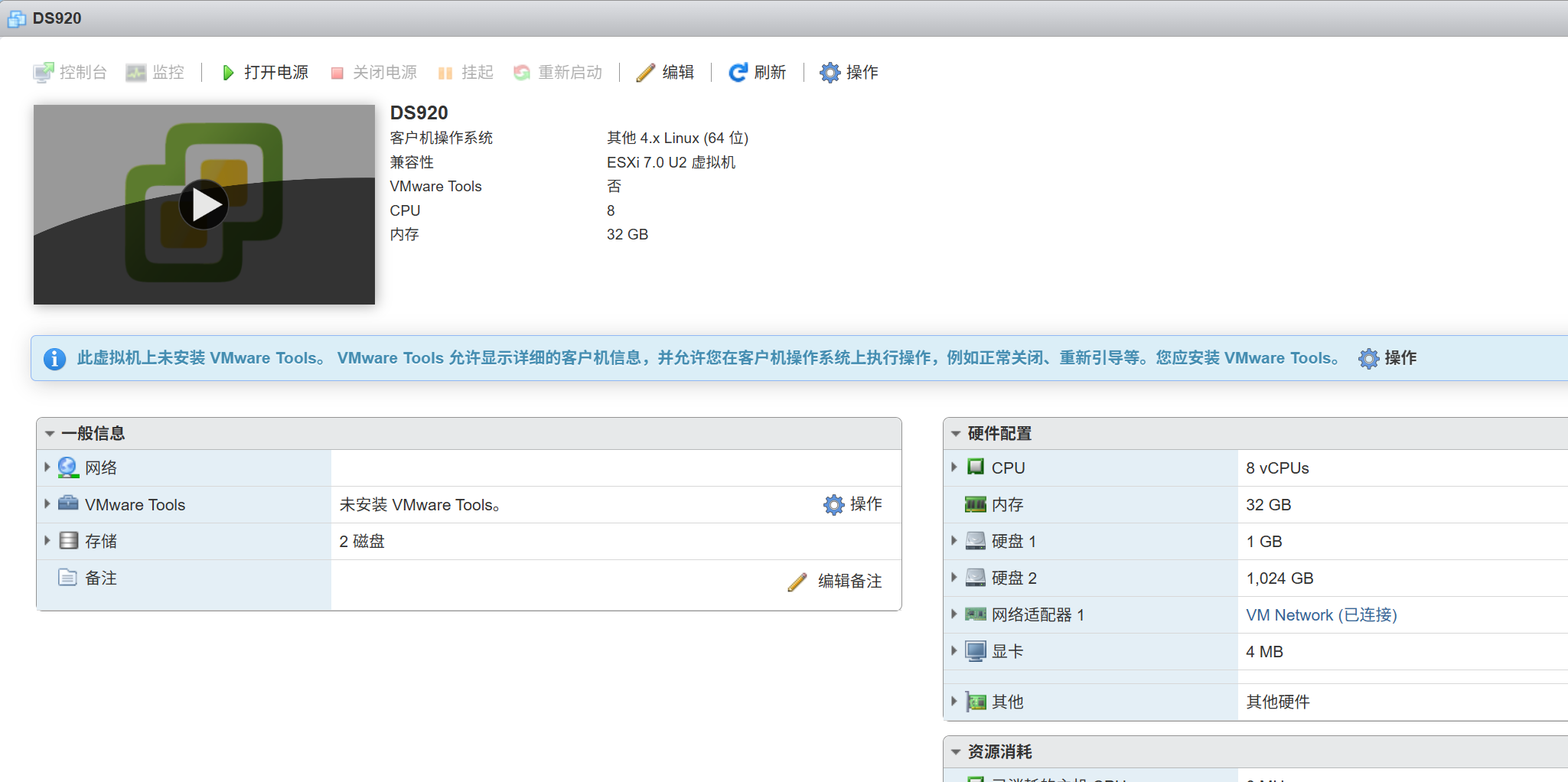Image resolution: width=1568 pixels, height=782 pixels.
Task: Click the gear icon in the VMware Tools banner
Action: tap(1368, 358)
